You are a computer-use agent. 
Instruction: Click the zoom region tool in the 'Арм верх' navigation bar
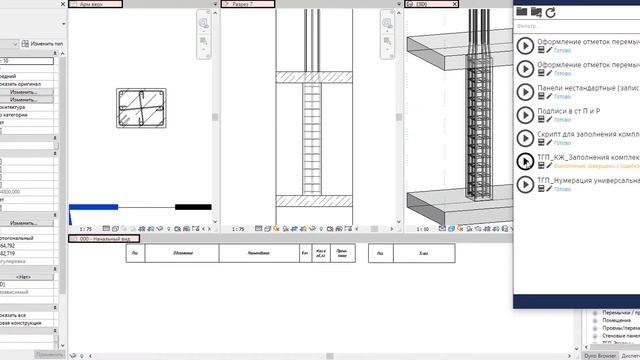tap(203, 41)
